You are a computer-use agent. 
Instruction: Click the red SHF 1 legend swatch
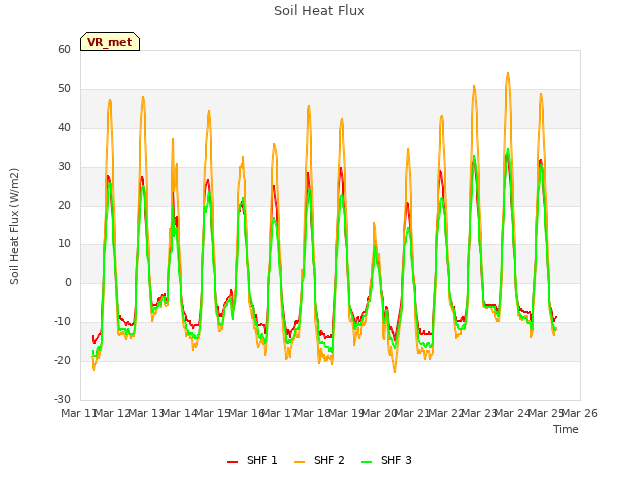pos(233,462)
